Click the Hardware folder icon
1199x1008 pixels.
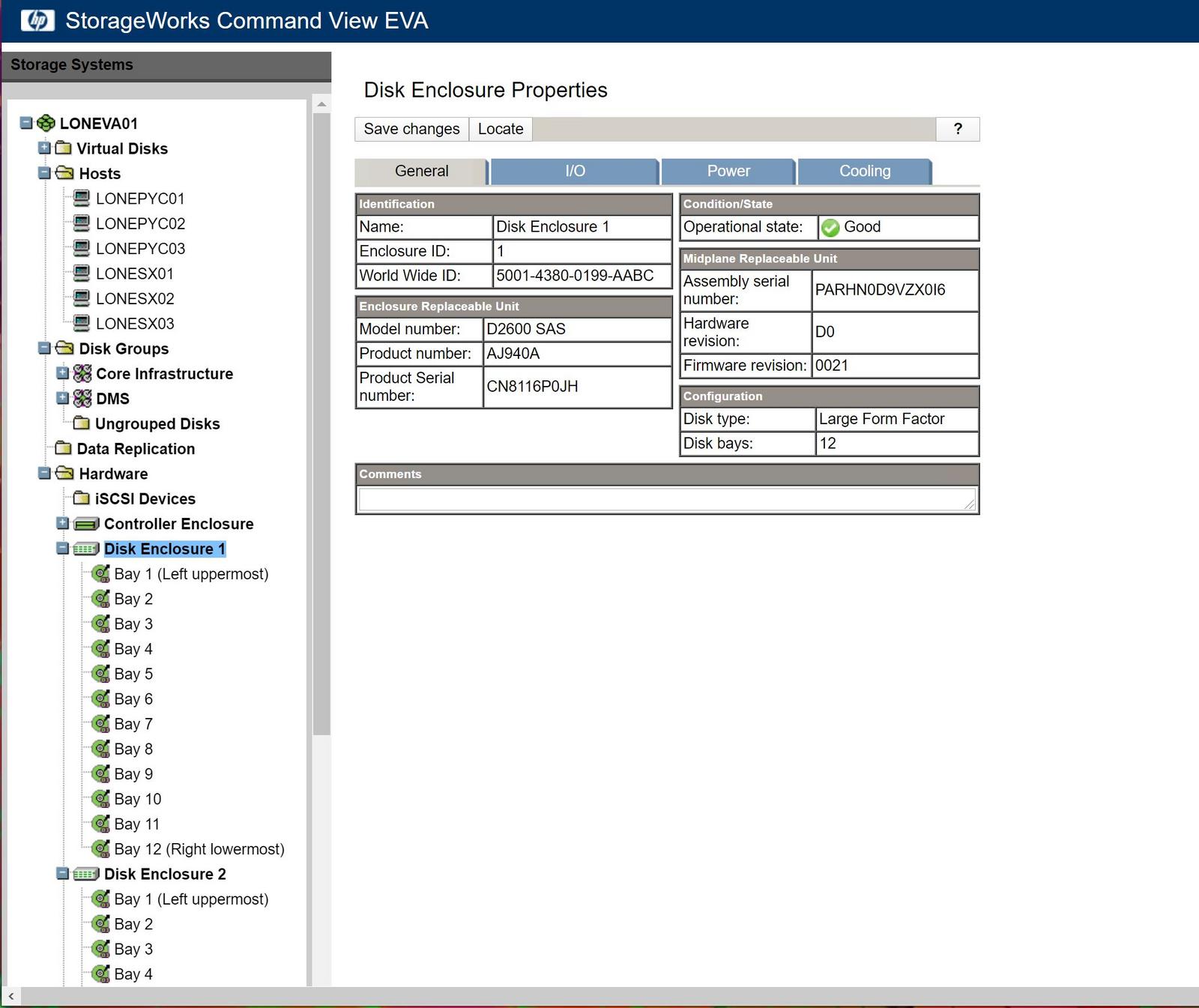[65, 473]
